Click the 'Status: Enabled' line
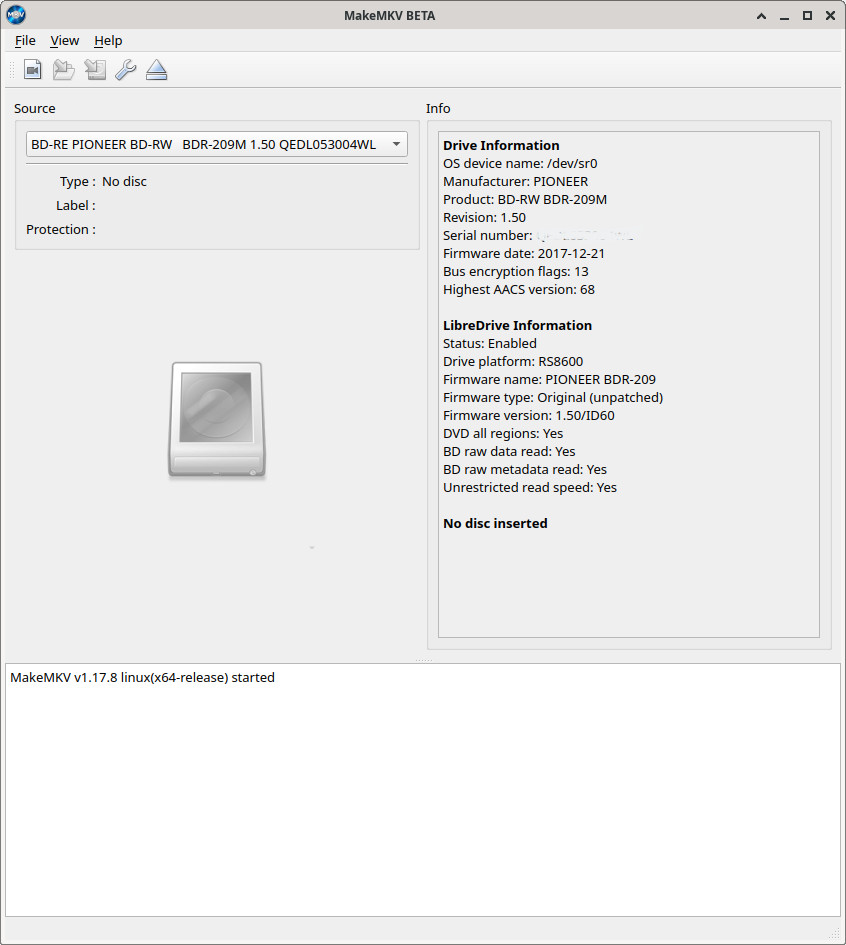846x945 pixels. point(490,344)
